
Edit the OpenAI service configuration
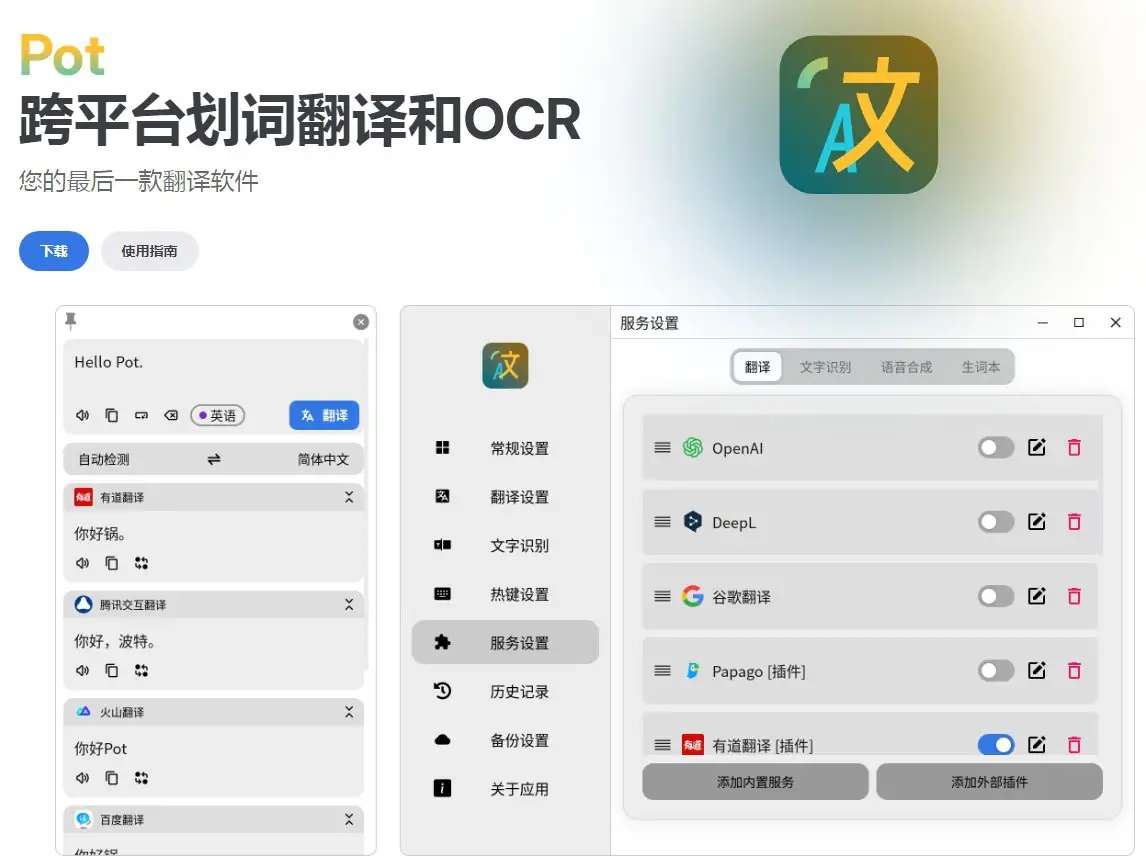[x=1037, y=447]
